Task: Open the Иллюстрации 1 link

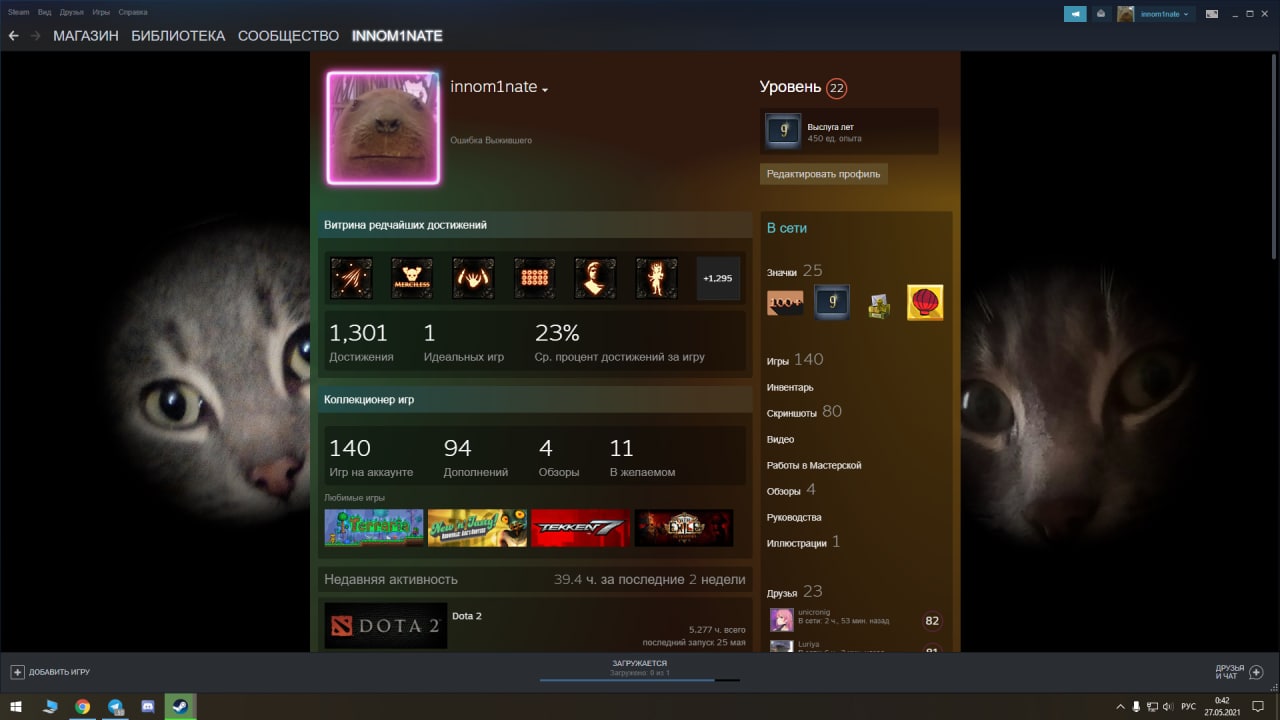Action: pos(803,542)
